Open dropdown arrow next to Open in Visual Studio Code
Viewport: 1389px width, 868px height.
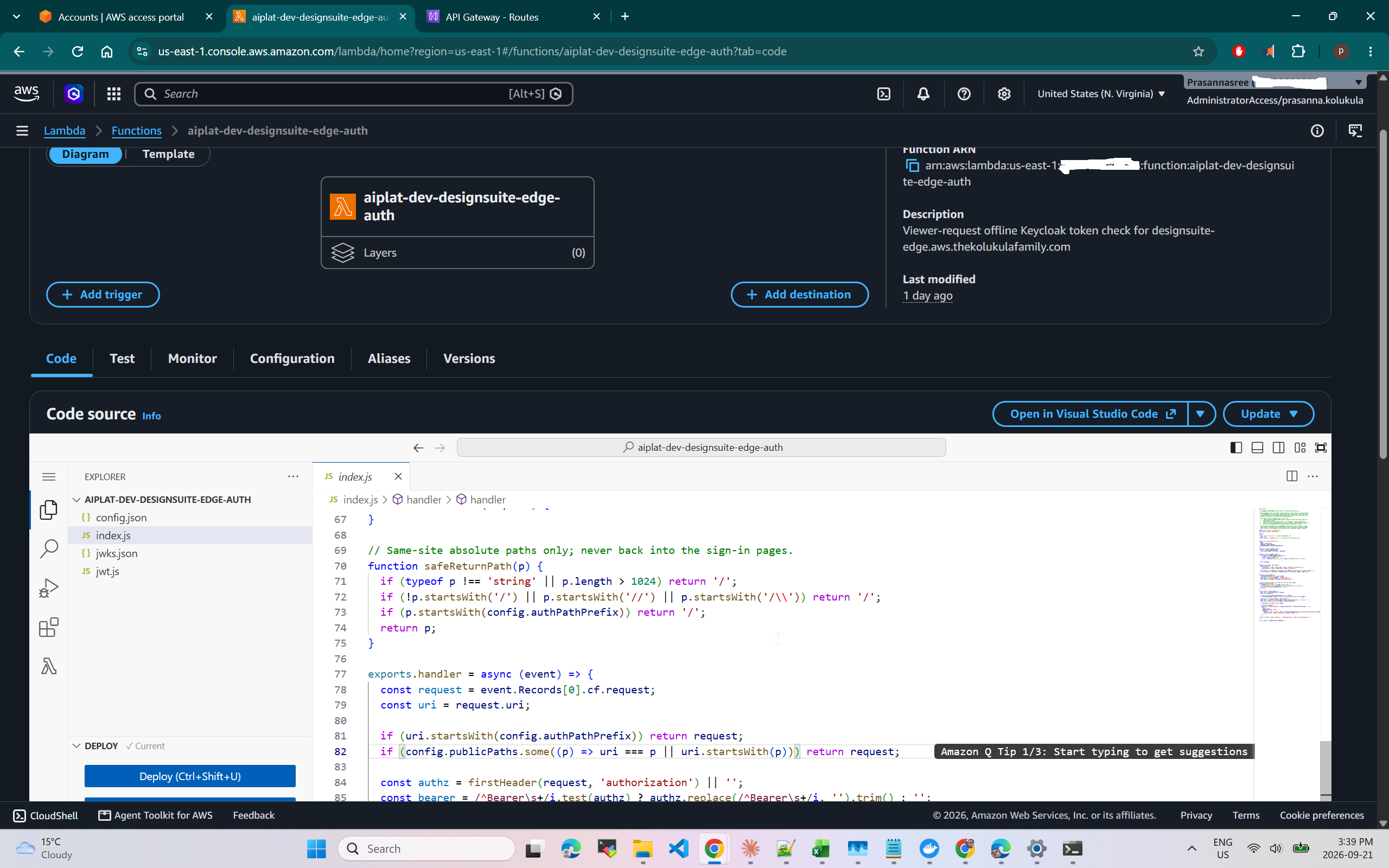pyautogui.click(x=1201, y=414)
